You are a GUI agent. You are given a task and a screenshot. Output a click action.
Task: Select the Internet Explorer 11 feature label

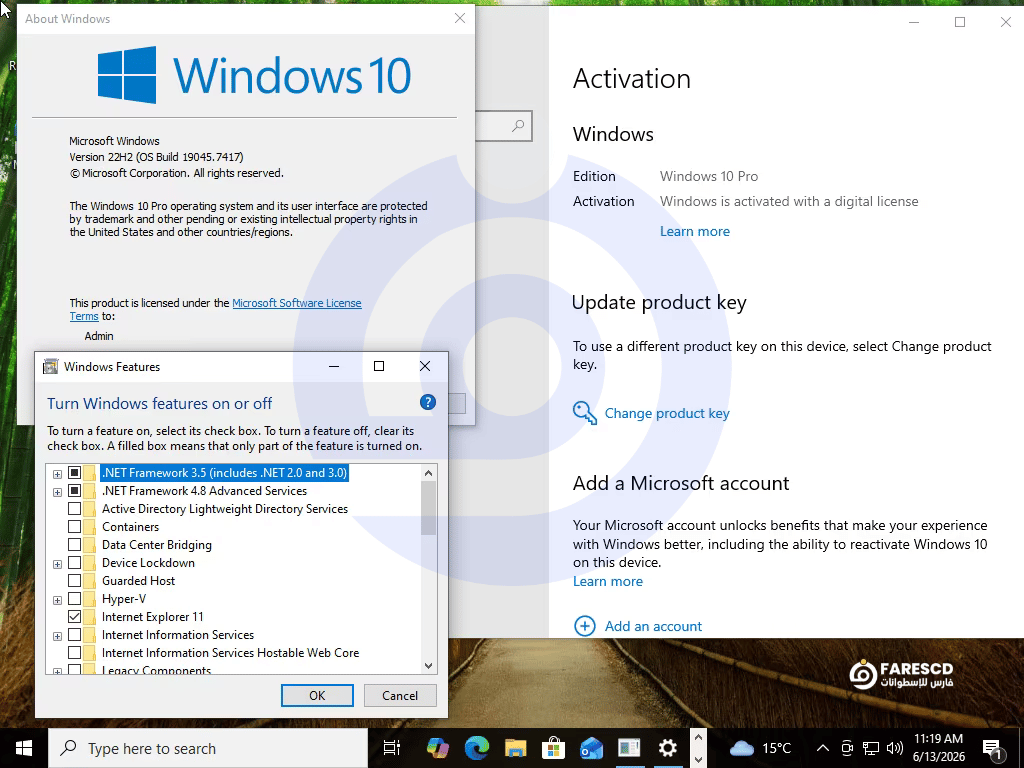(153, 616)
